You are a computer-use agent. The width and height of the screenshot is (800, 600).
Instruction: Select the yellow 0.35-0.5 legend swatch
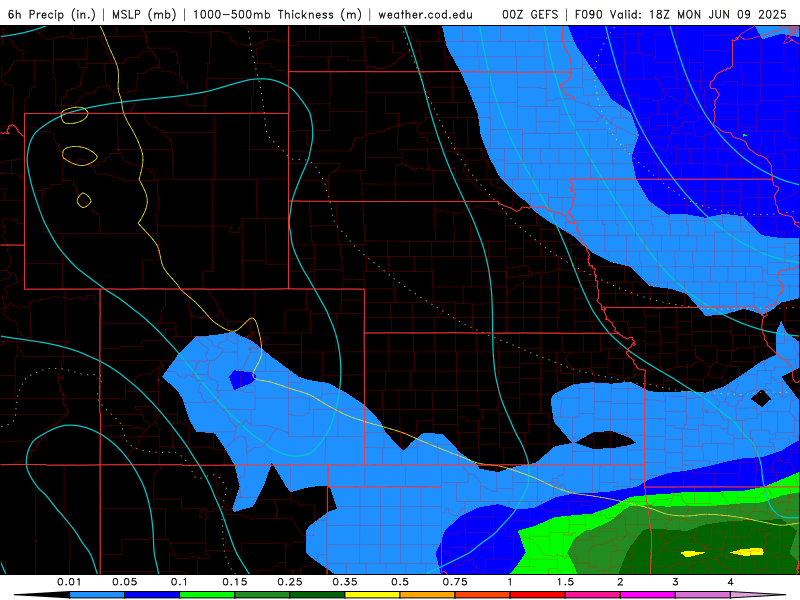372,595
